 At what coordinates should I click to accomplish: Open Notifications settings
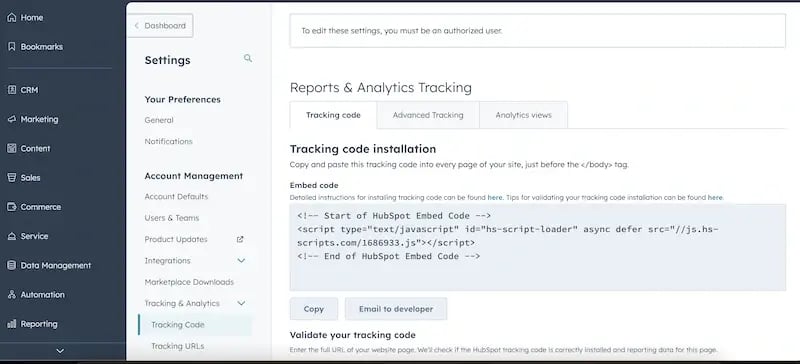pyautogui.click(x=168, y=141)
